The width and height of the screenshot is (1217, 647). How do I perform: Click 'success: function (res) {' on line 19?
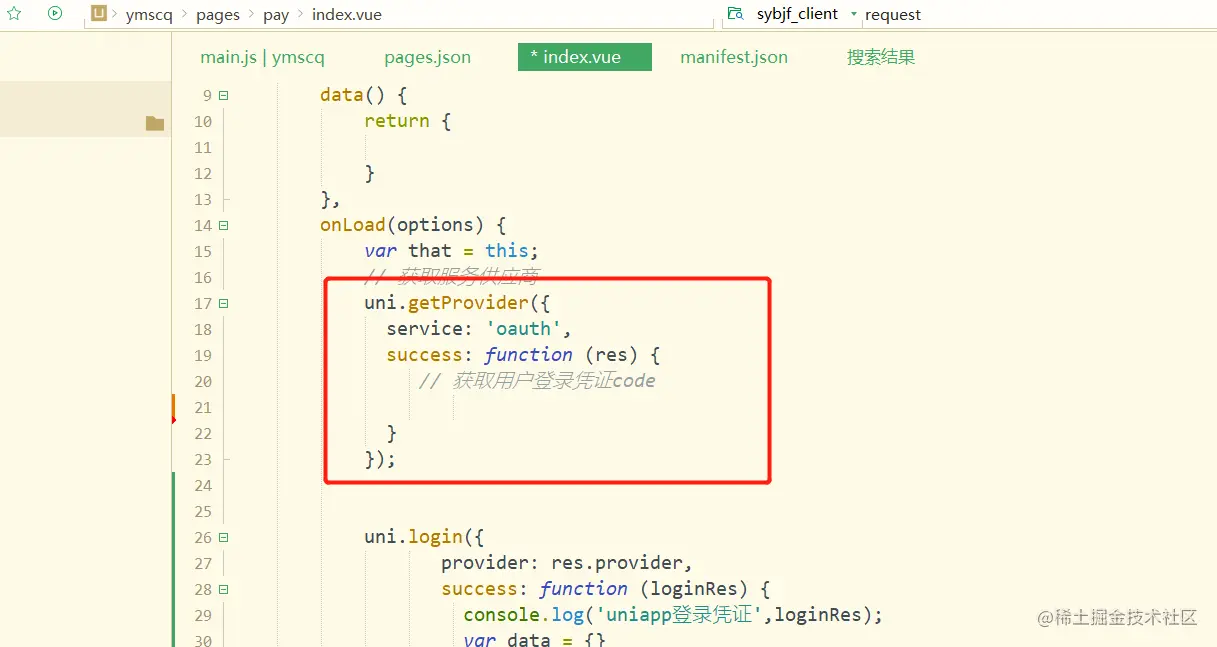point(524,355)
